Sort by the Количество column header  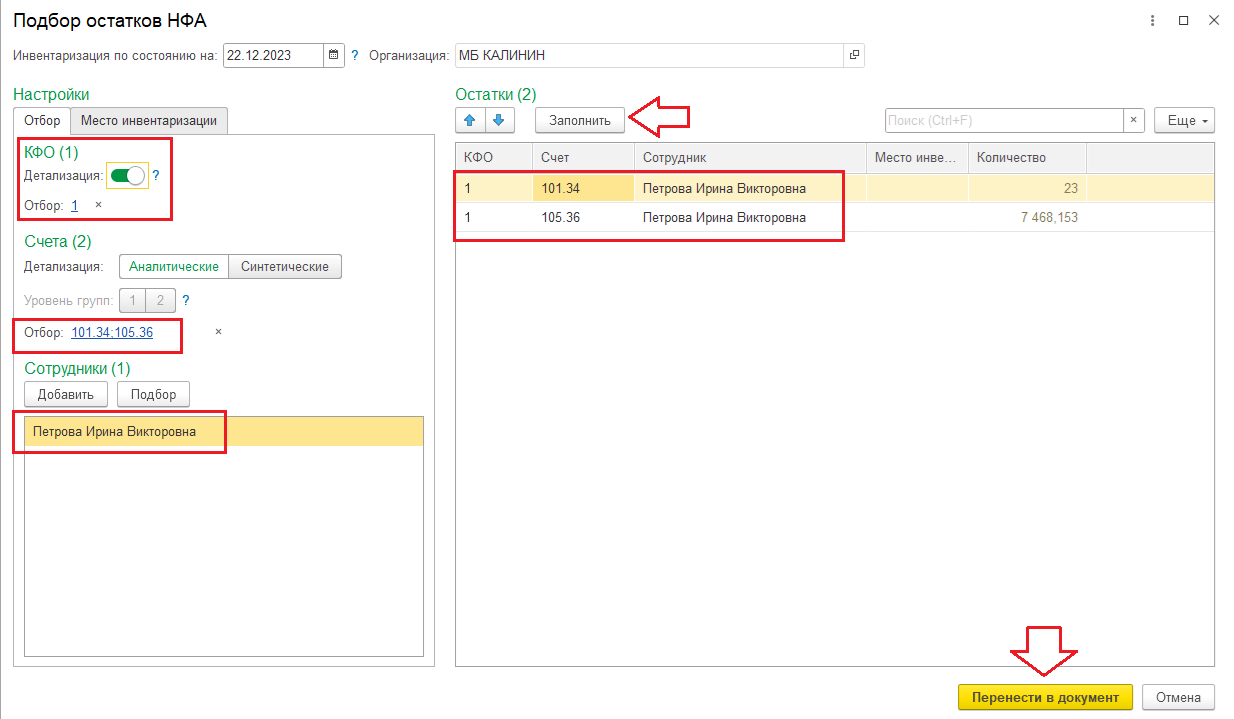(x=1027, y=158)
